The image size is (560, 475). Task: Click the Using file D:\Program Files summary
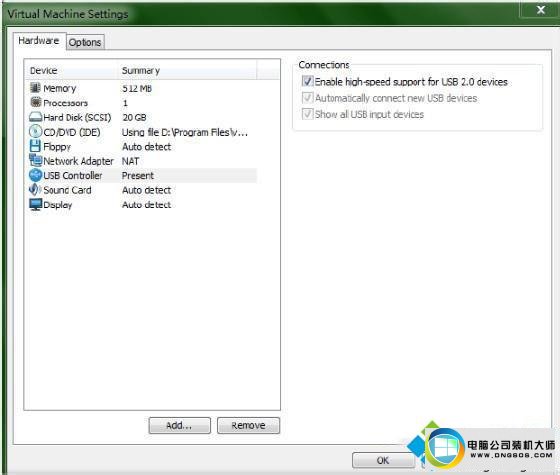(x=185, y=132)
